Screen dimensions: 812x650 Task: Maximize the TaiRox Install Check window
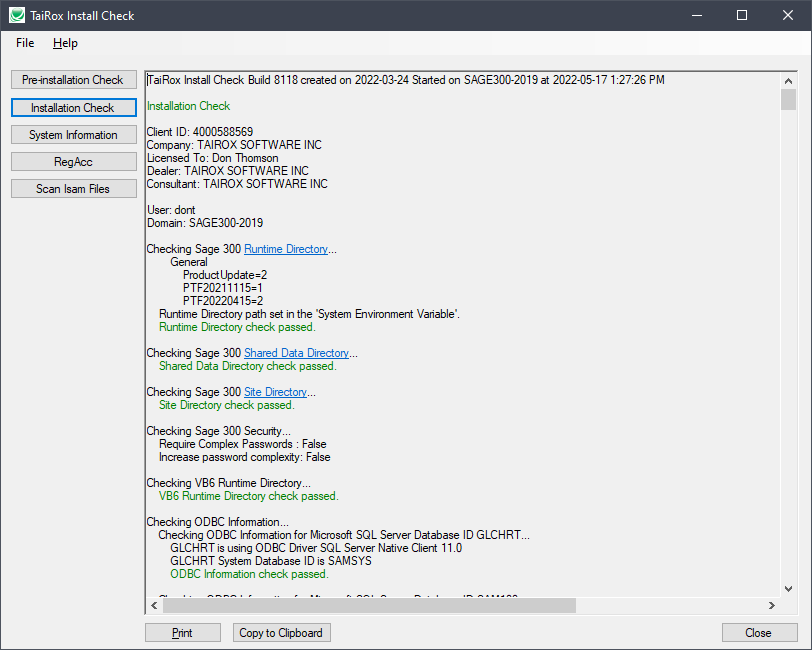pos(742,16)
